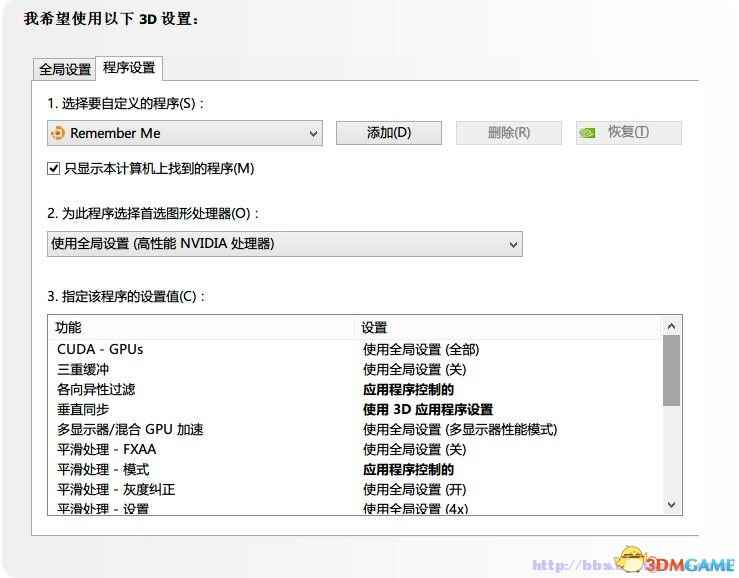Select the 程序设置 tab
This screenshot has height=578, width=739.
tap(129, 68)
